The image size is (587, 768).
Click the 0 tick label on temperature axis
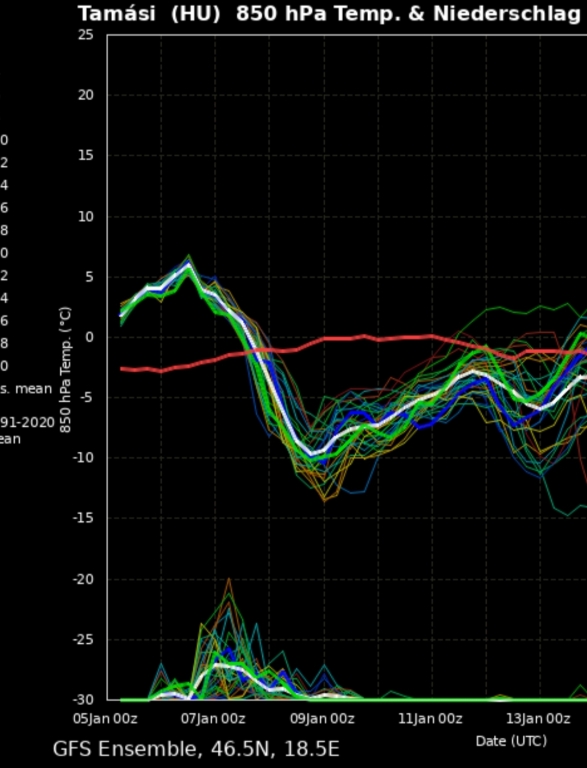click(90, 337)
